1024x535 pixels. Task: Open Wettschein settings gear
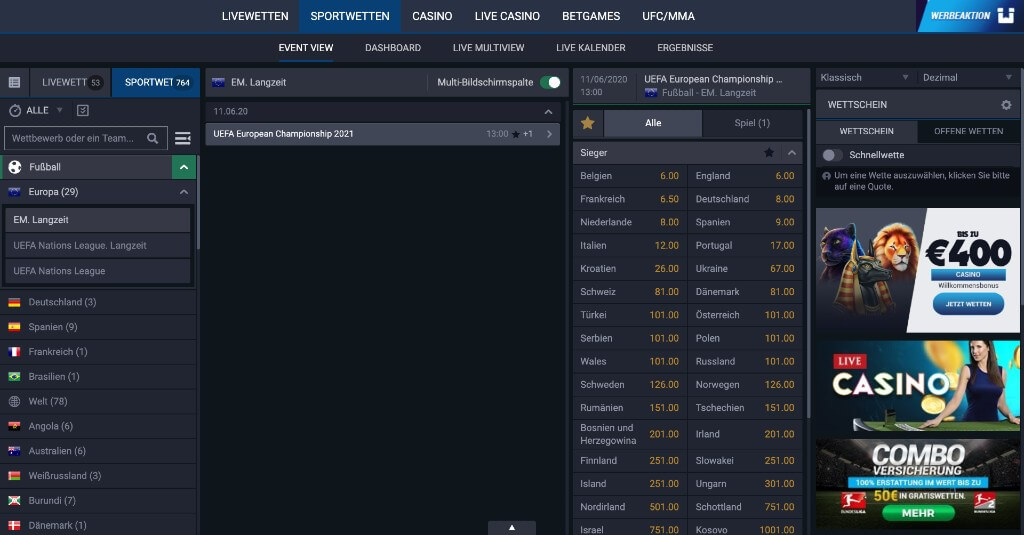(1006, 105)
